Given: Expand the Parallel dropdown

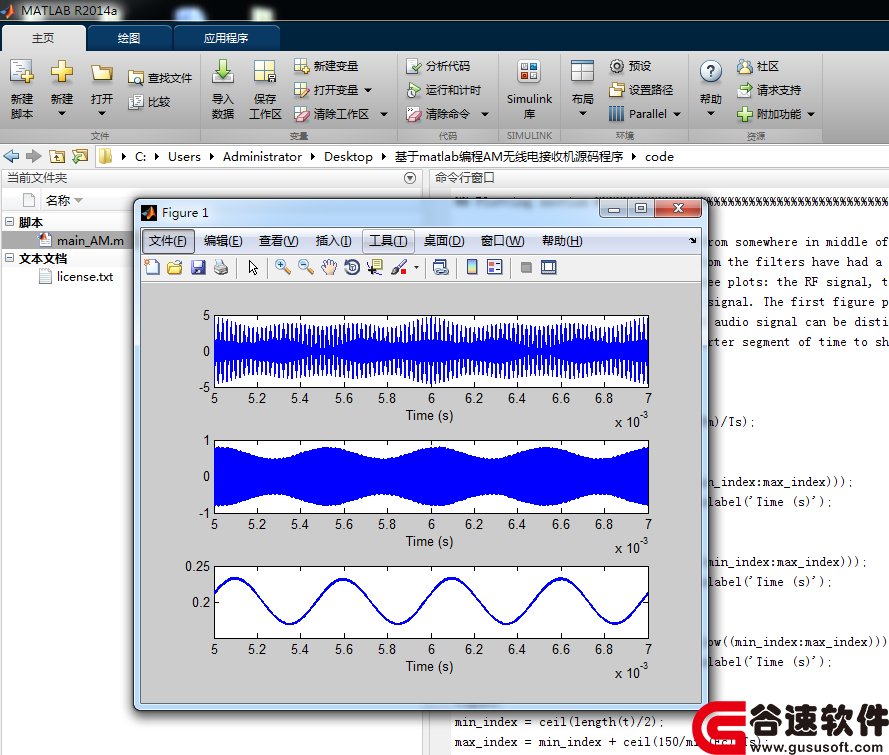Looking at the screenshot, I should click(677, 114).
